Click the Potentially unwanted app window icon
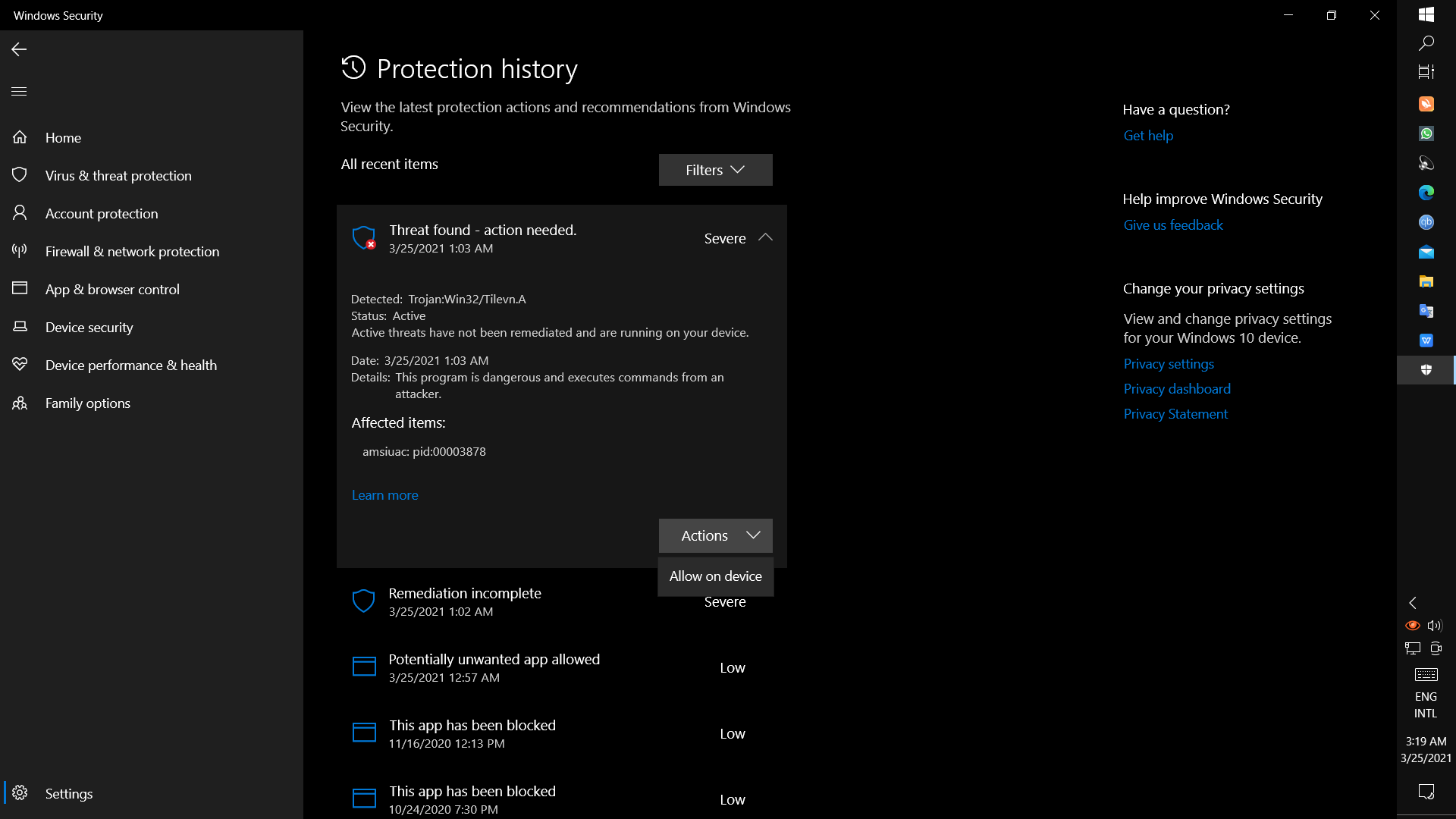The width and height of the screenshot is (1456, 819). [364, 667]
